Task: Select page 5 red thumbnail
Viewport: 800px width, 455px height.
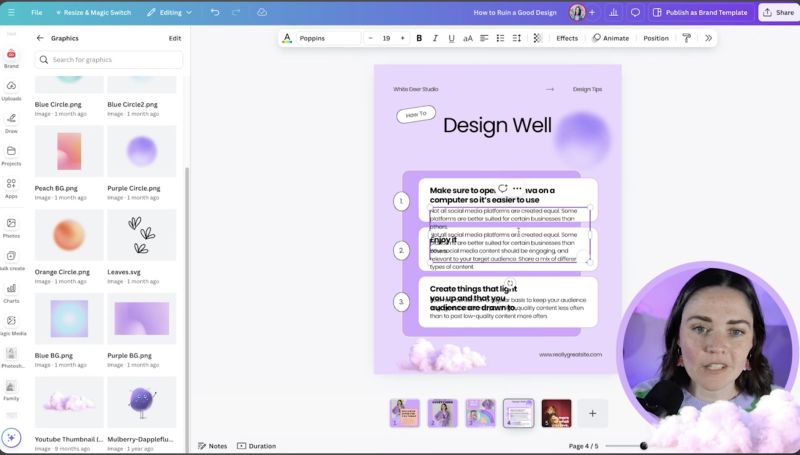Action: [x=556, y=413]
